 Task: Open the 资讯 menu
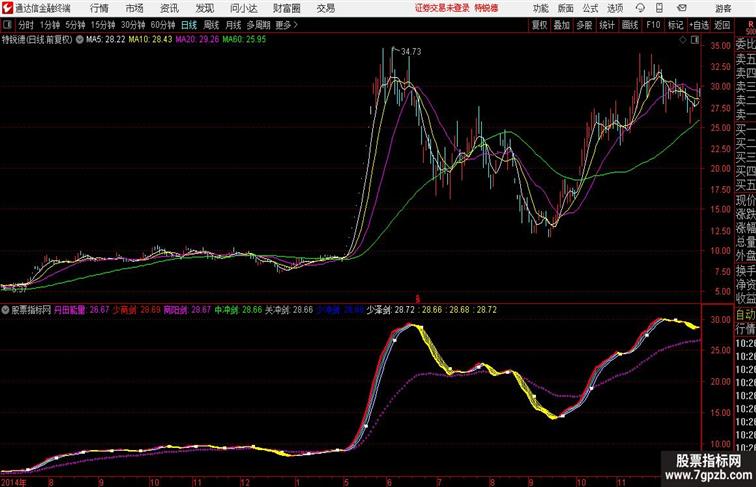(x=169, y=8)
